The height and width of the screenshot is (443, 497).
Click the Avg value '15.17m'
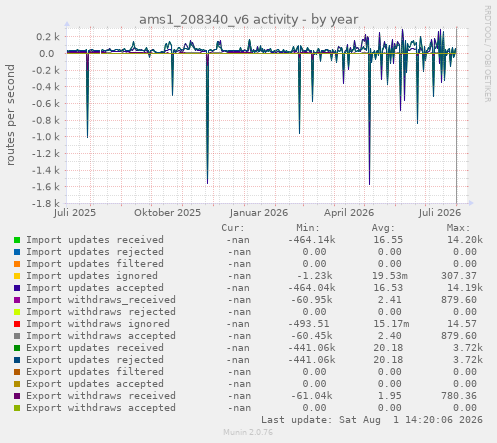[x=391, y=324]
